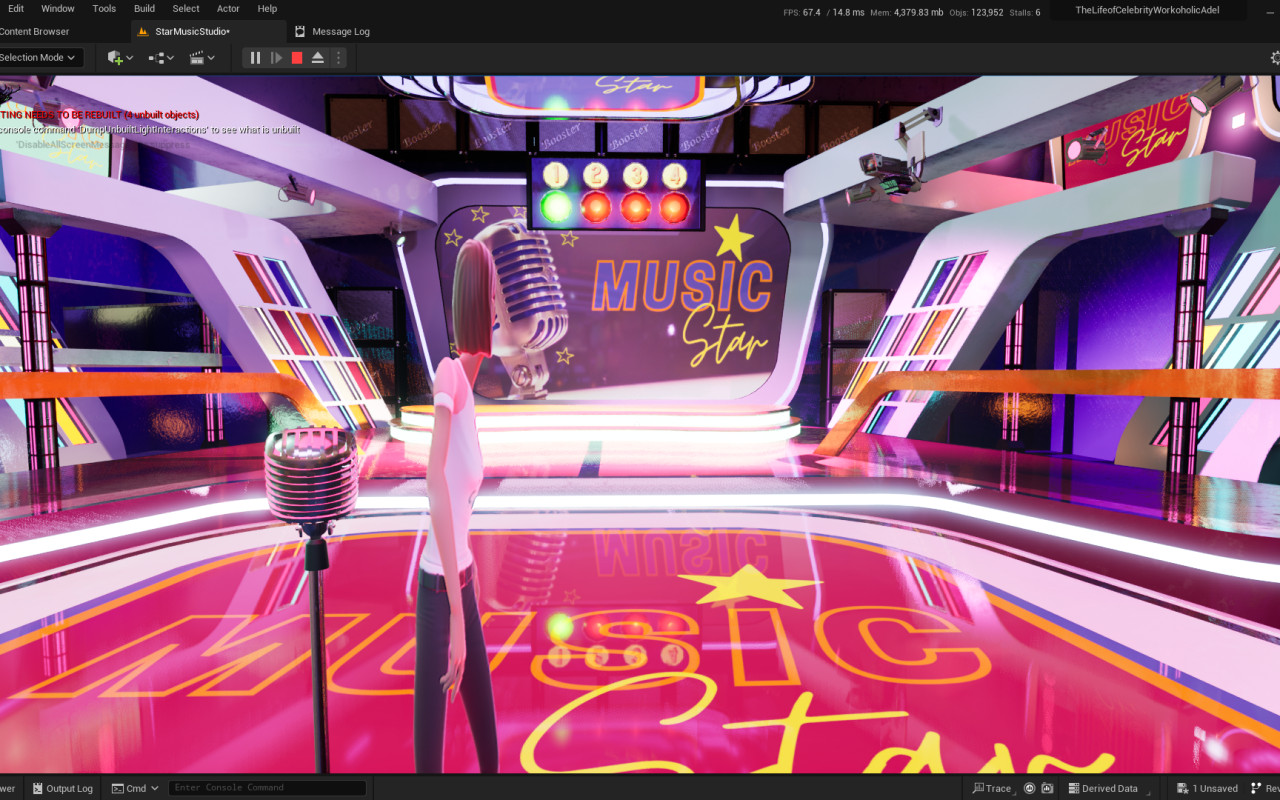The width and height of the screenshot is (1280, 800).
Task: Open the Build menu
Action: click(144, 9)
